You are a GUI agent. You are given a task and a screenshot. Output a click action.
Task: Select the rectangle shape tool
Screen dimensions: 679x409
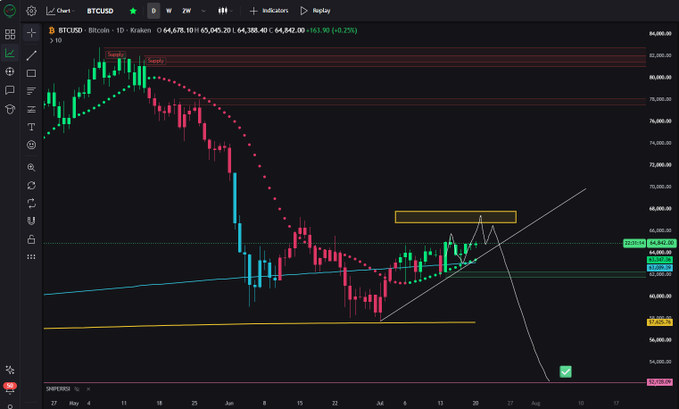31,74
